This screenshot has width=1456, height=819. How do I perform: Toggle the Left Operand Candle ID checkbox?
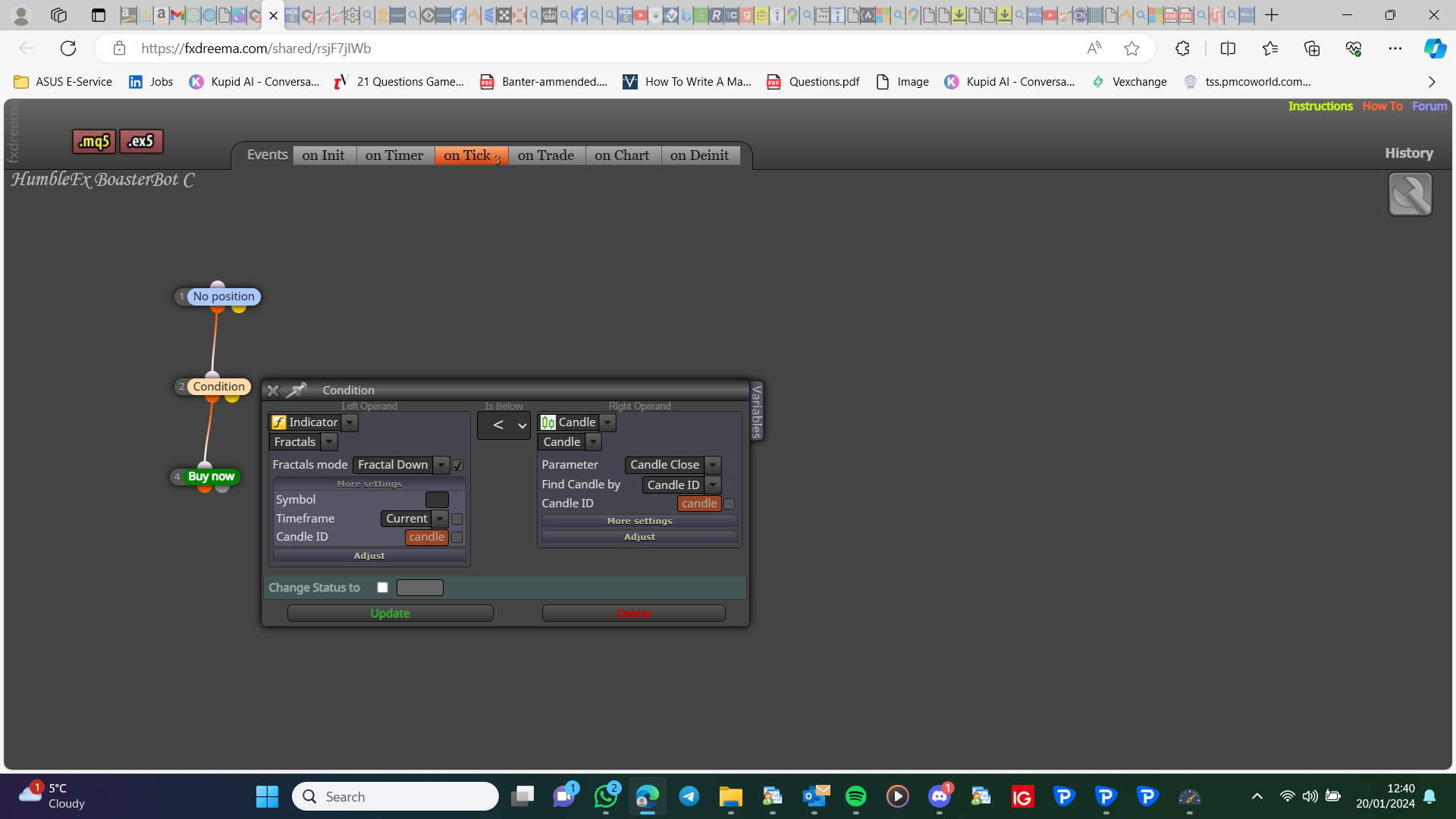click(x=457, y=537)
